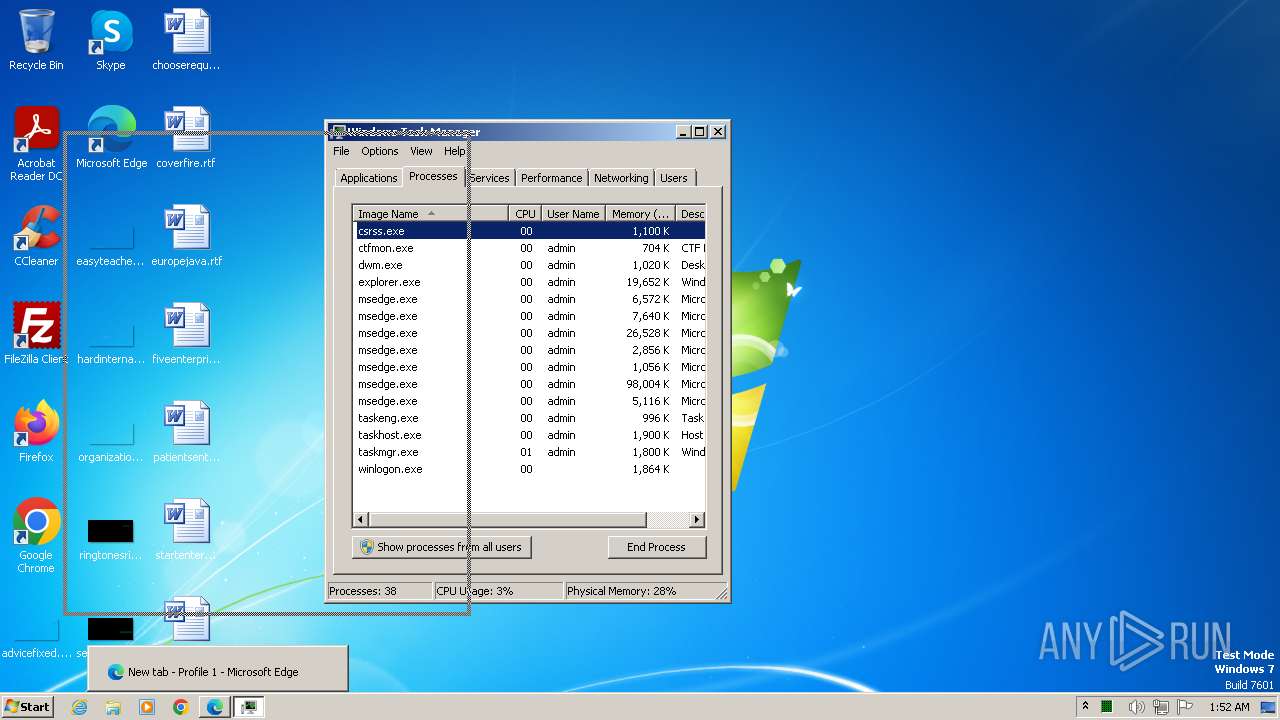Select the europejava.rtf document icon

click(186, 236)
